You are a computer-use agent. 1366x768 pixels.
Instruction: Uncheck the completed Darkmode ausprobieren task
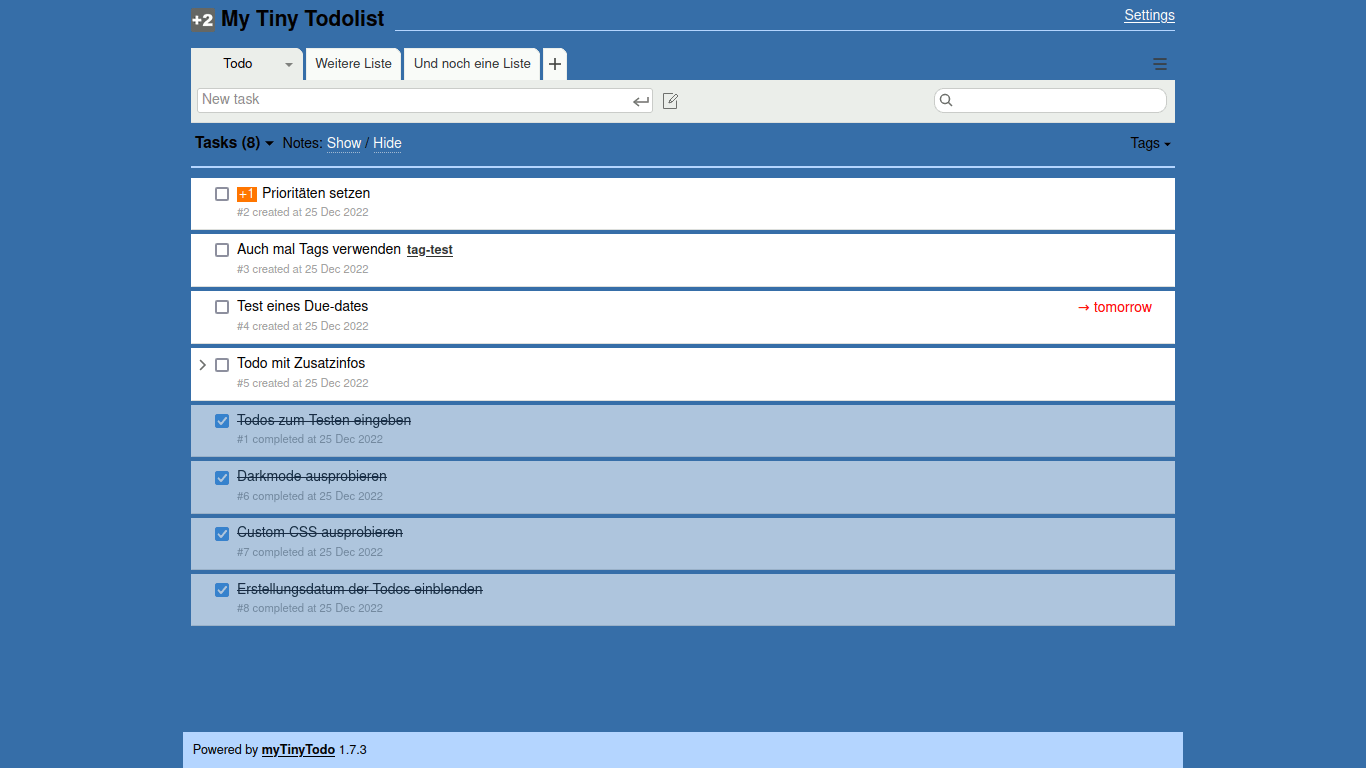tap(222, 478)
